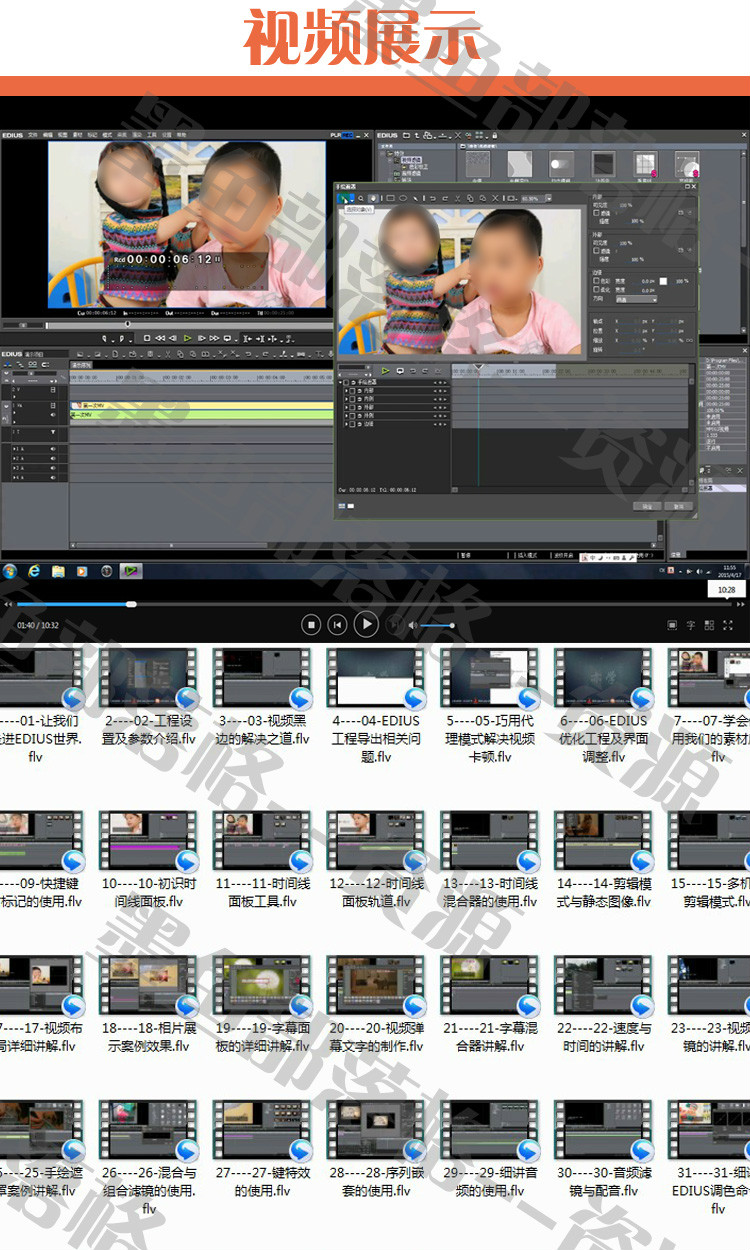
Task: Select the third glowing-spot effect thumbnail
Action: (561, 164)
